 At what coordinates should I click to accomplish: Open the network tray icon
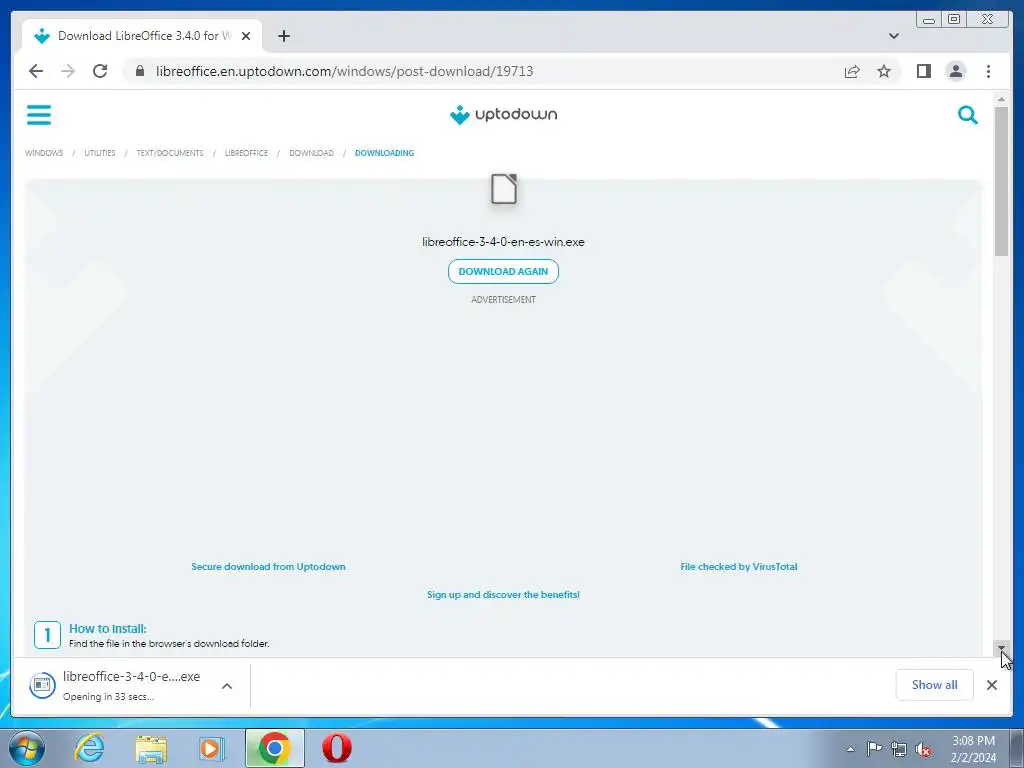click(899, 749)
